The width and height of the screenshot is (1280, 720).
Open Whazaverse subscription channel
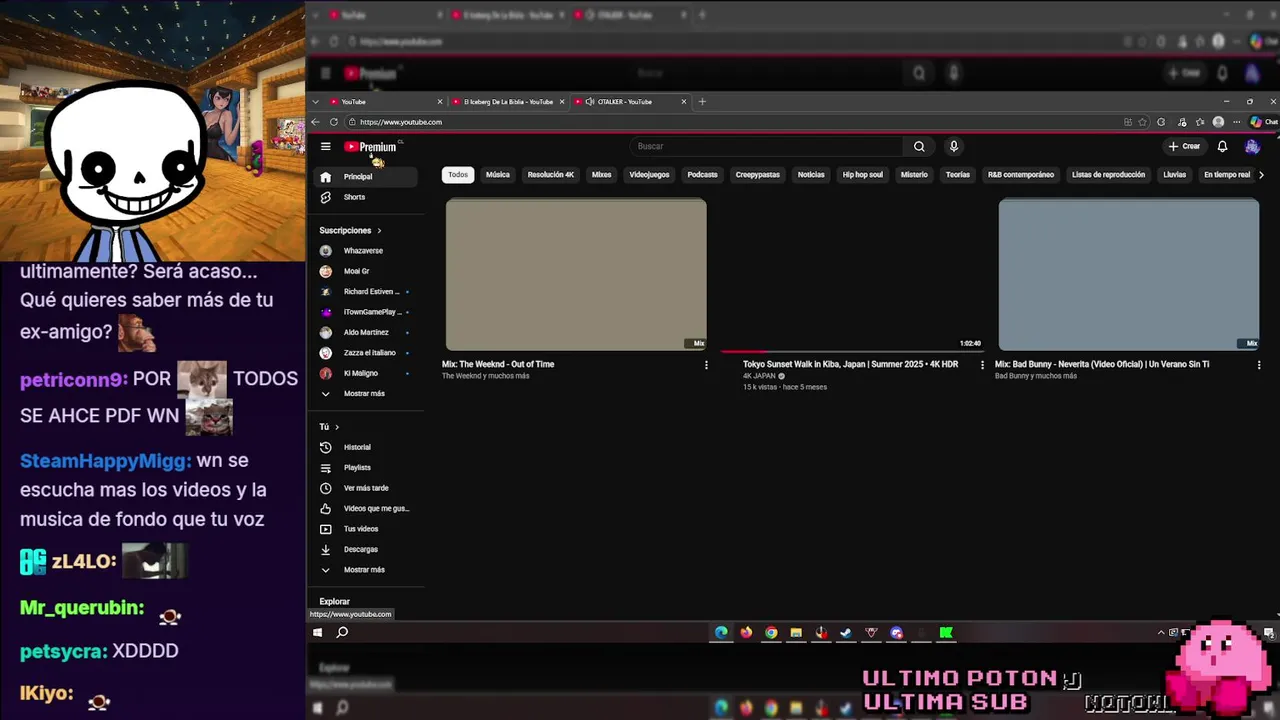[x=366, y=250]
